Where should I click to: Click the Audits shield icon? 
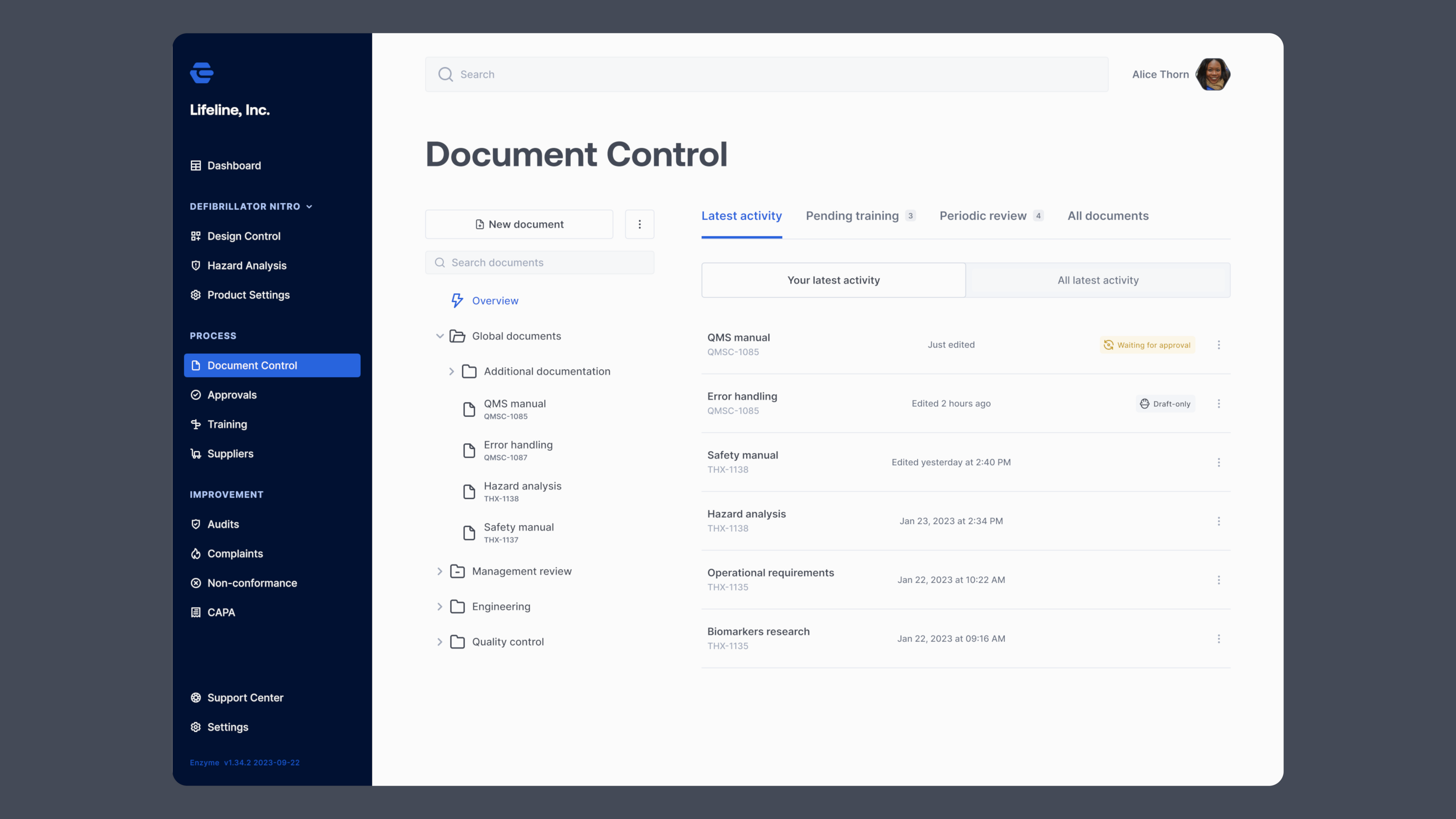(196, 524)
